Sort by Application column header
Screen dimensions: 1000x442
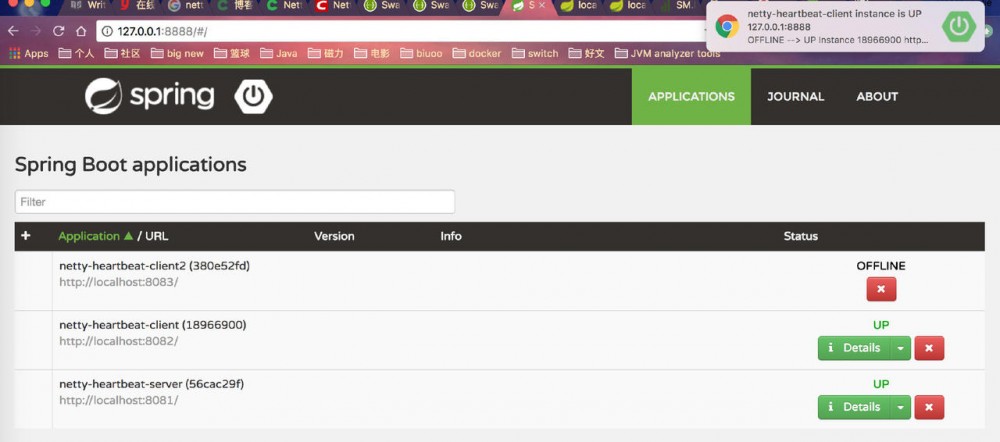coord(89,236)
